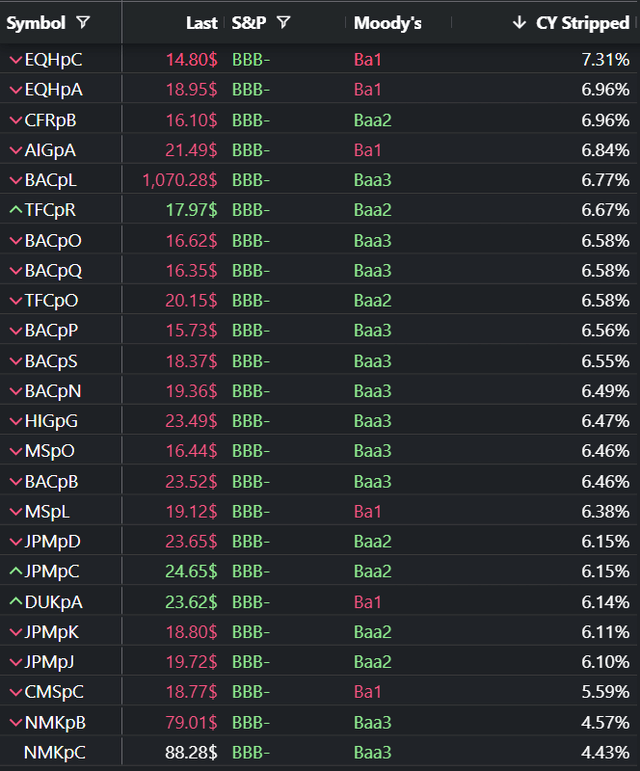Click the Ba1 rating for MSpL

[x=368, y=511]
